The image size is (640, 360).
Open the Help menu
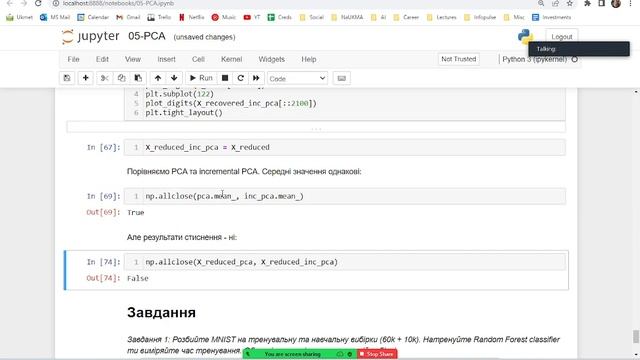(309, 59)
